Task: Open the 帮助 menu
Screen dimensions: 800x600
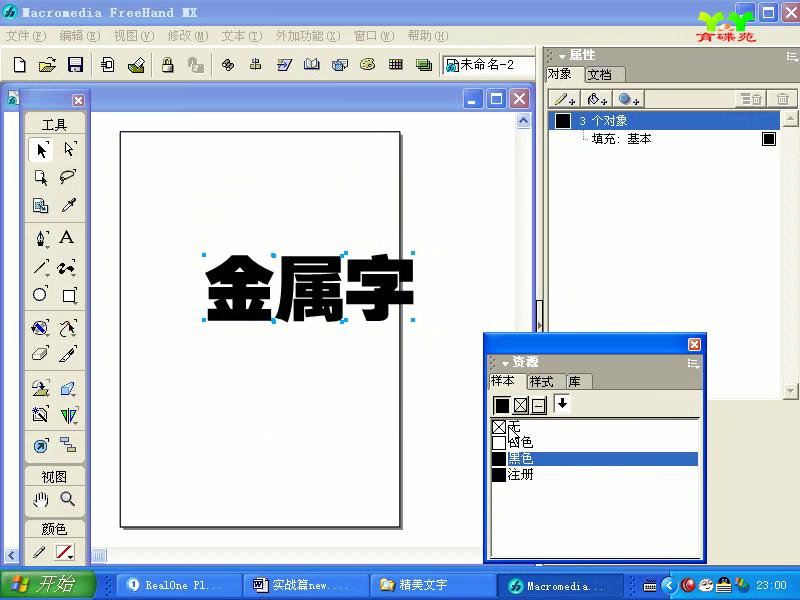Action: click(428, 36)
